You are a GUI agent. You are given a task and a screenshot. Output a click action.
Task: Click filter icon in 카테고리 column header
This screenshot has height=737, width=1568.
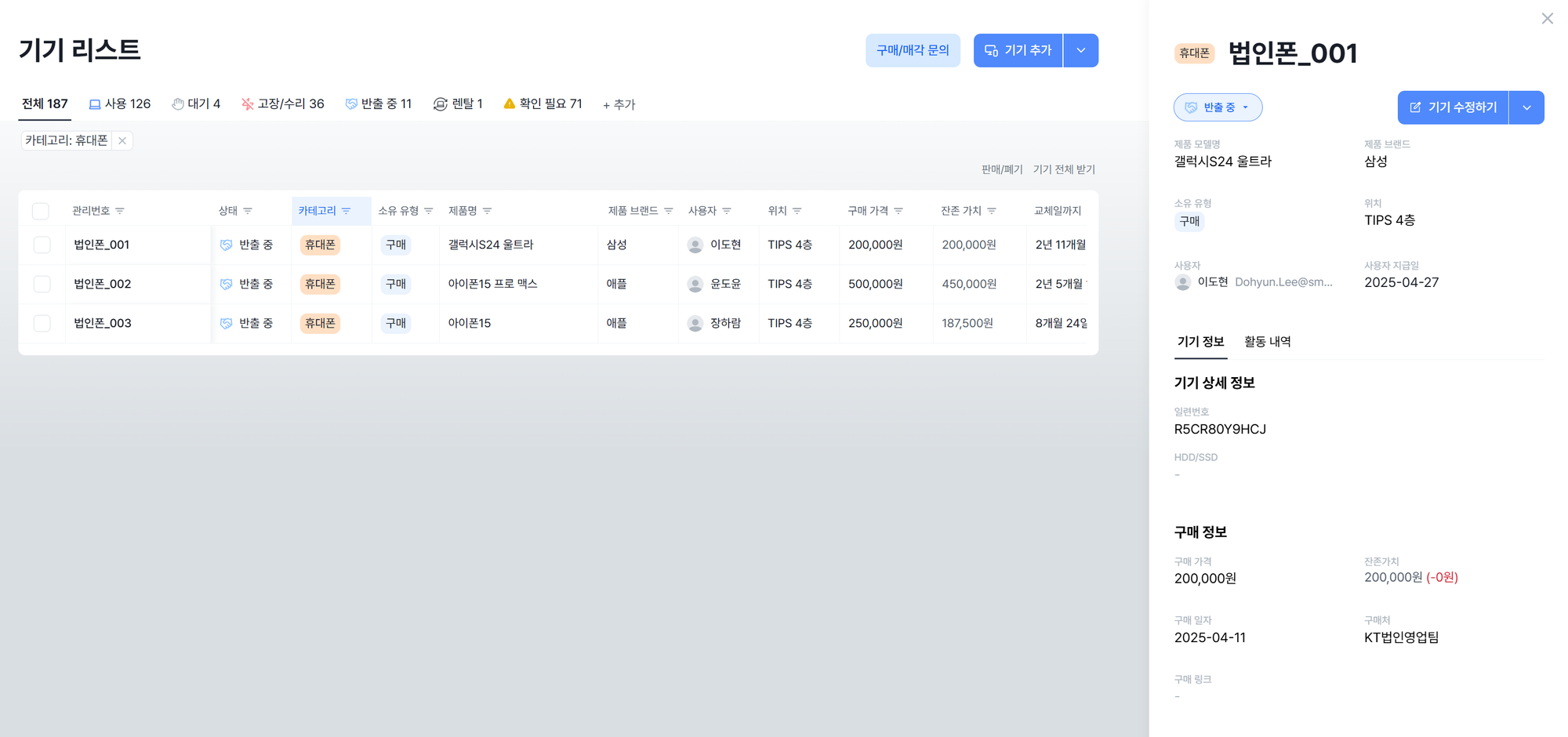(x=346, y=211)
